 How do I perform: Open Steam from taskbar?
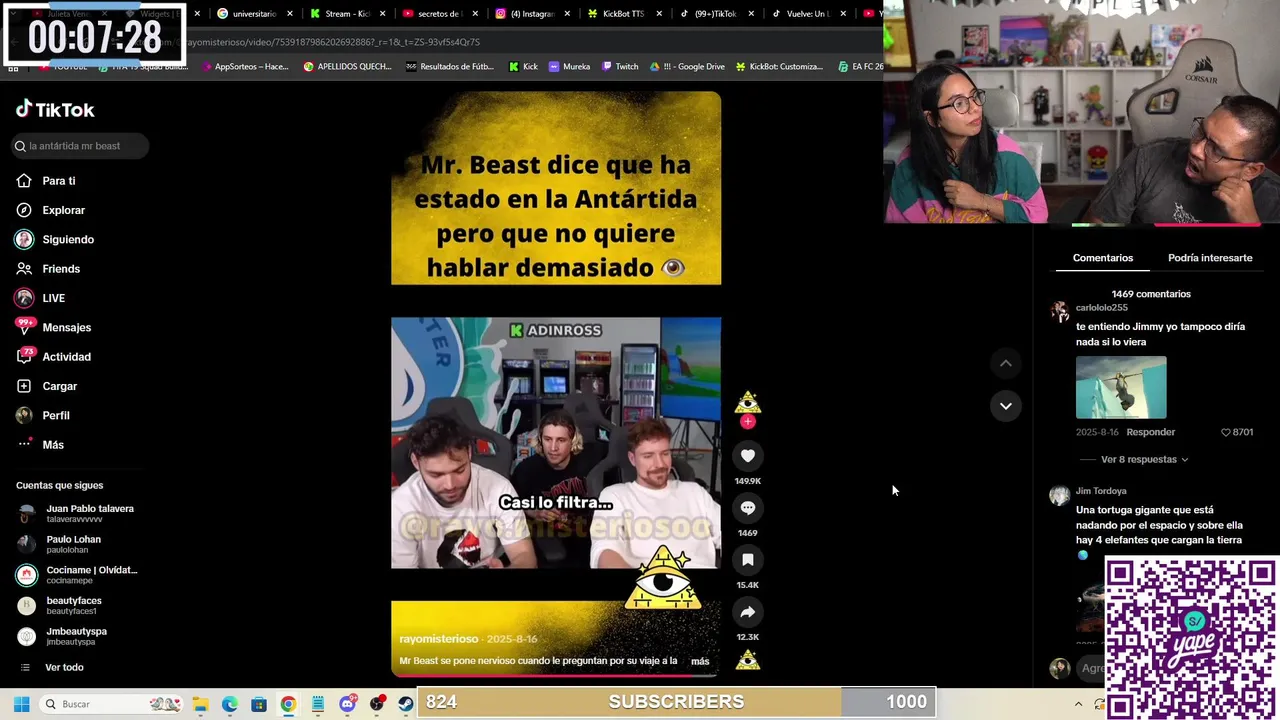406,704
